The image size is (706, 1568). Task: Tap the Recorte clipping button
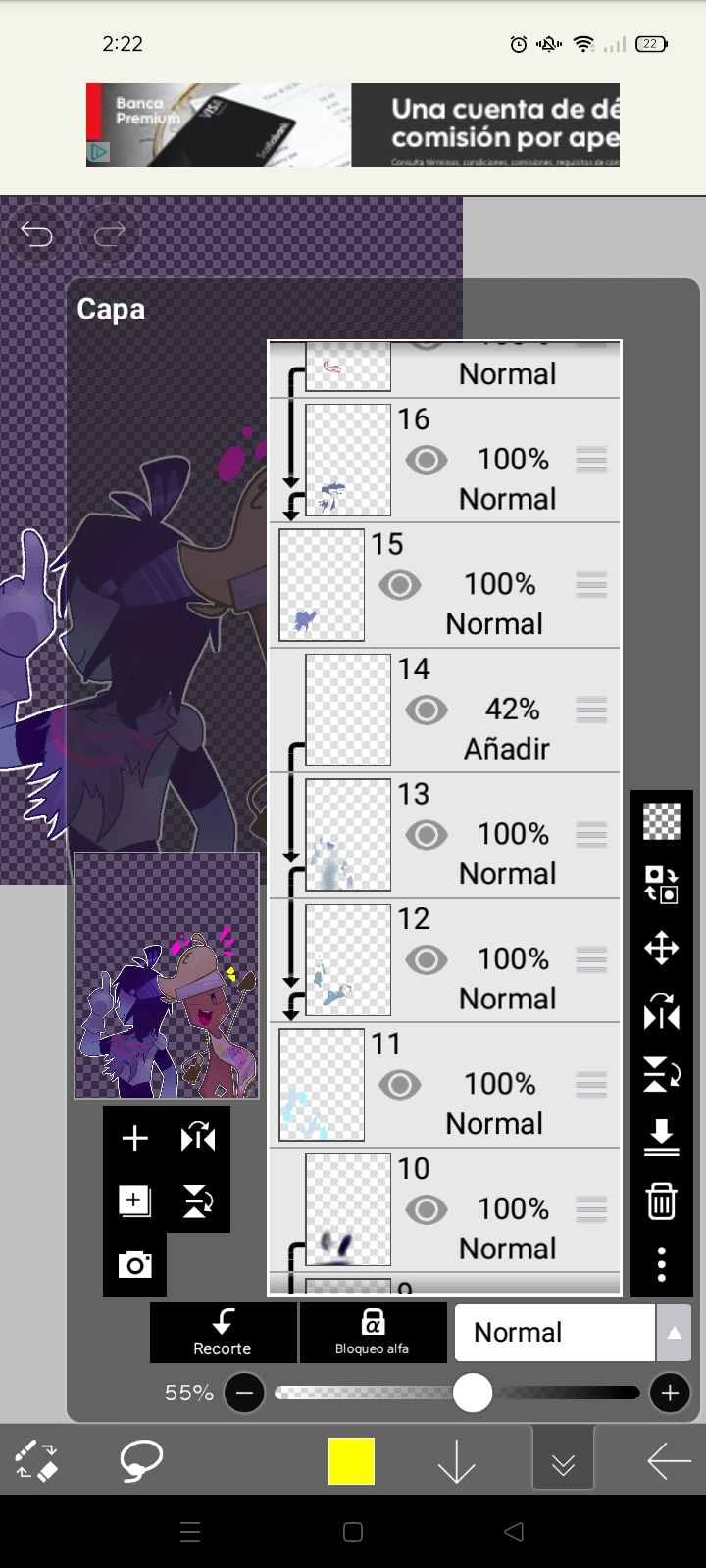pos(224,1333)
